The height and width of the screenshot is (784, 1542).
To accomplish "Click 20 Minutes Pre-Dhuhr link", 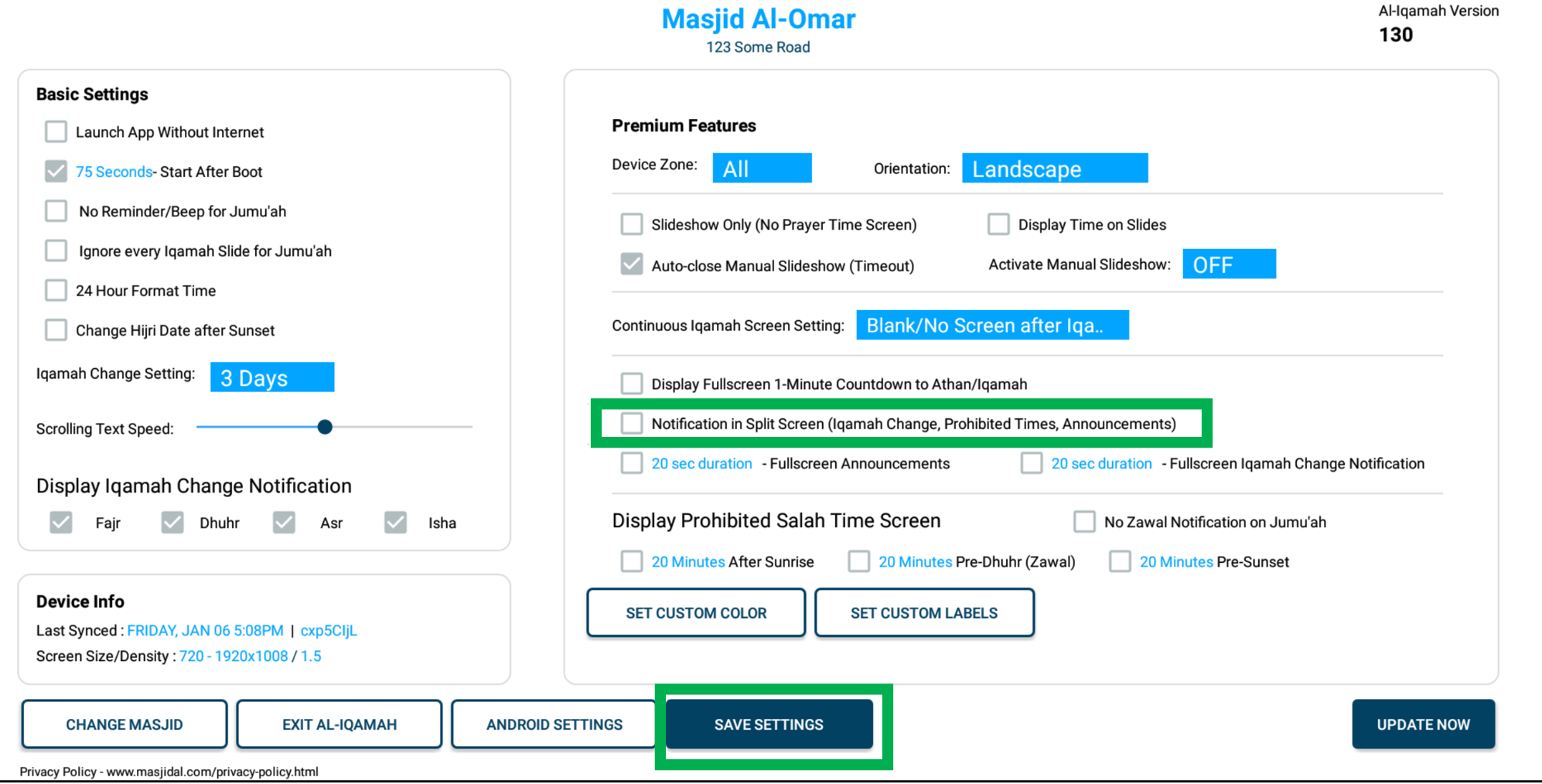I will 915,561.
